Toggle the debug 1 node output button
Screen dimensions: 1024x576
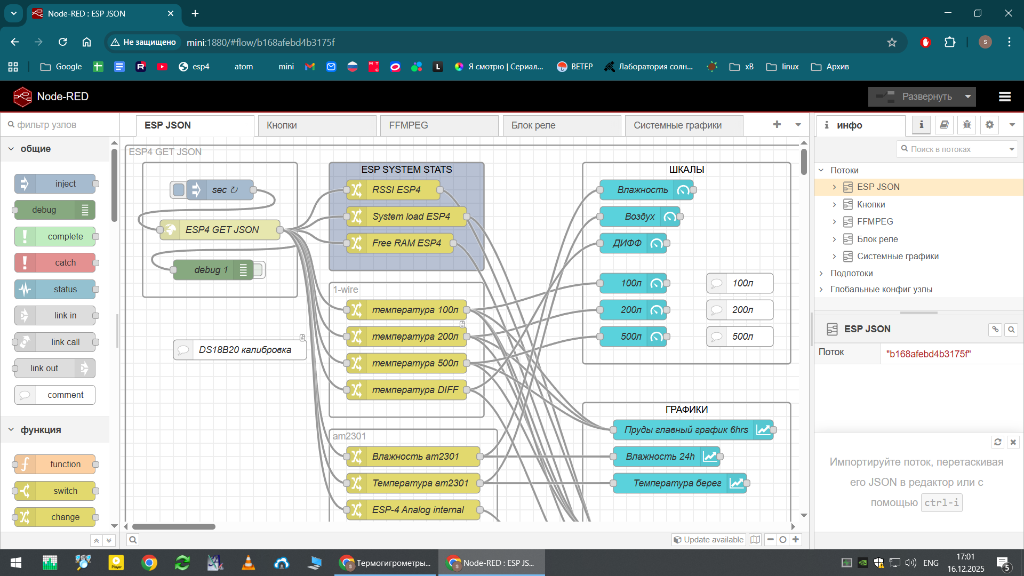click(259, 269)
